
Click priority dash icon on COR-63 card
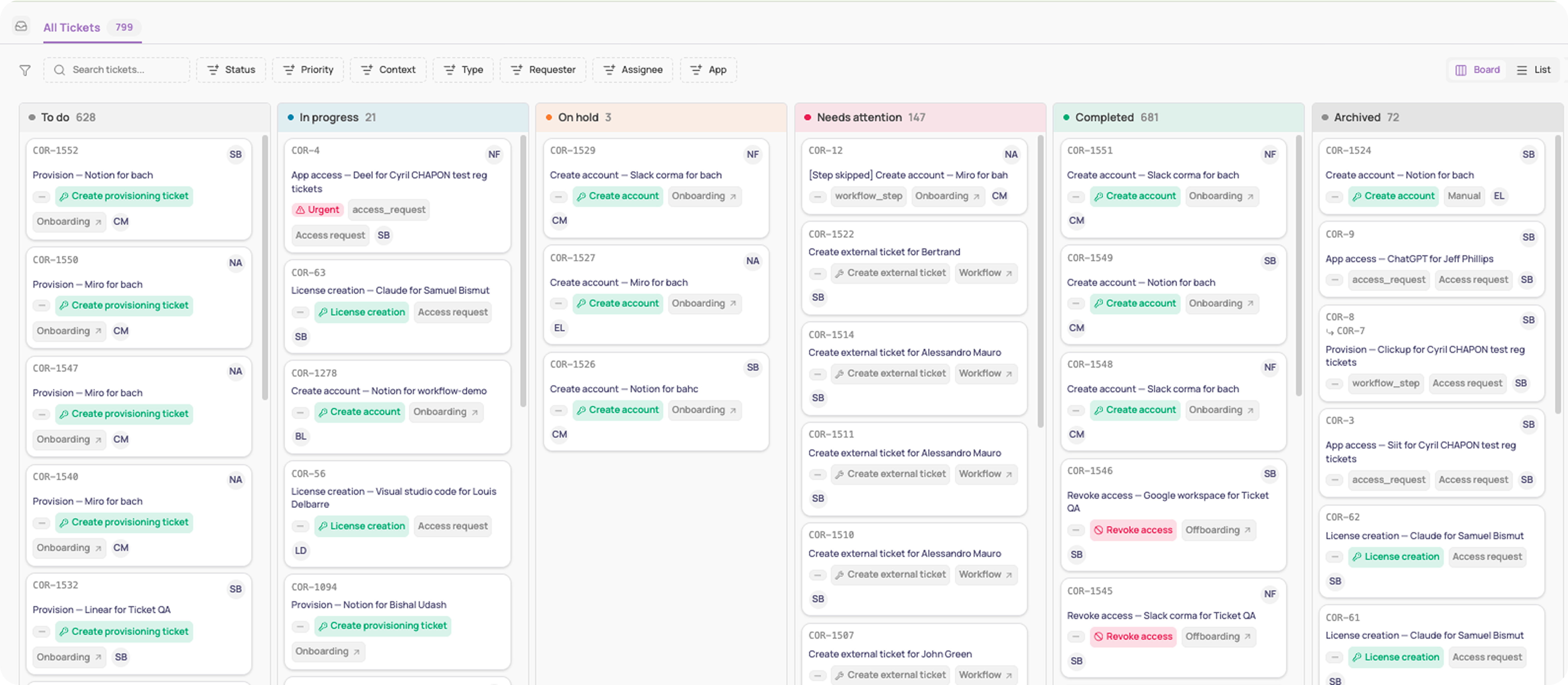coord(300,313)
